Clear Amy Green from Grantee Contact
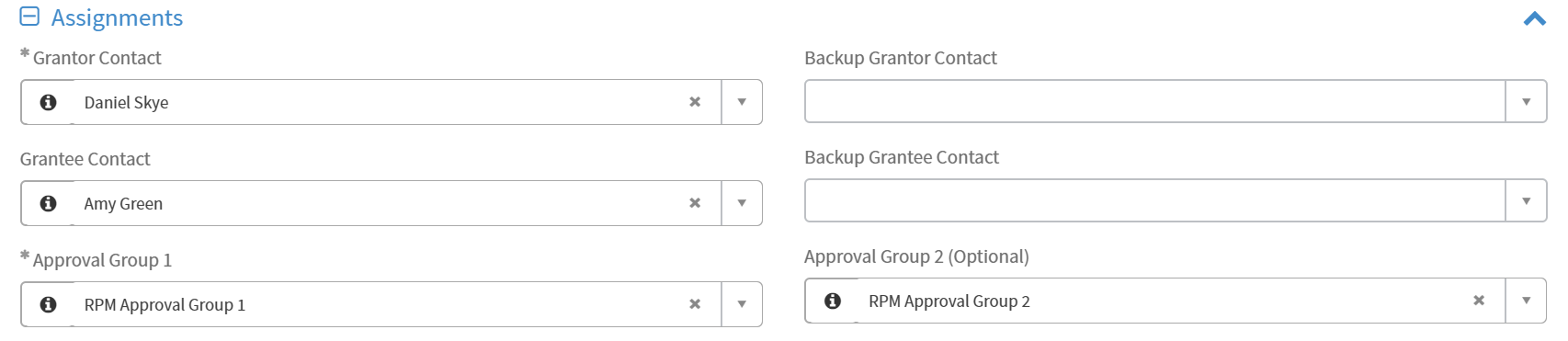The image size is (1568, 341). (695, 203)
